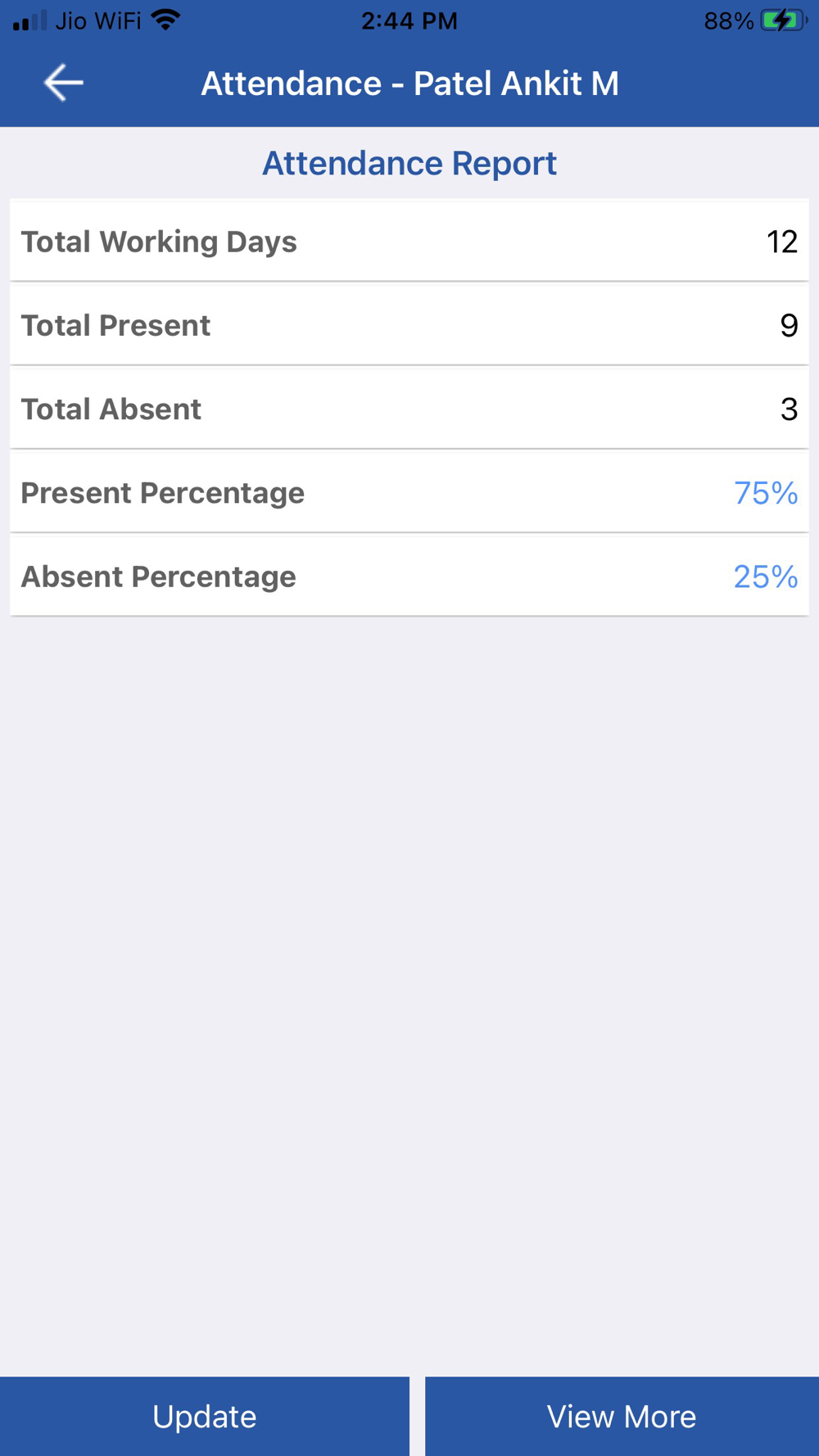Tap the back arrow icon

click(63, 83)
